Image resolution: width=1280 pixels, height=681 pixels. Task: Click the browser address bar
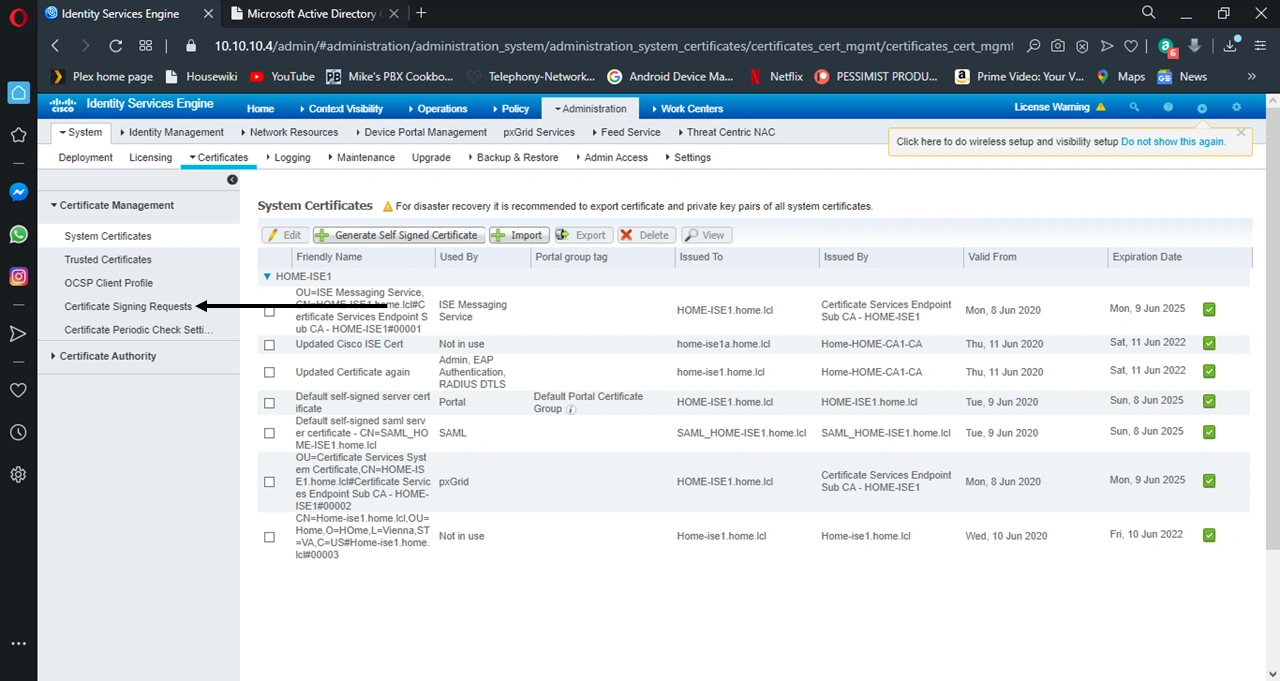612,46
